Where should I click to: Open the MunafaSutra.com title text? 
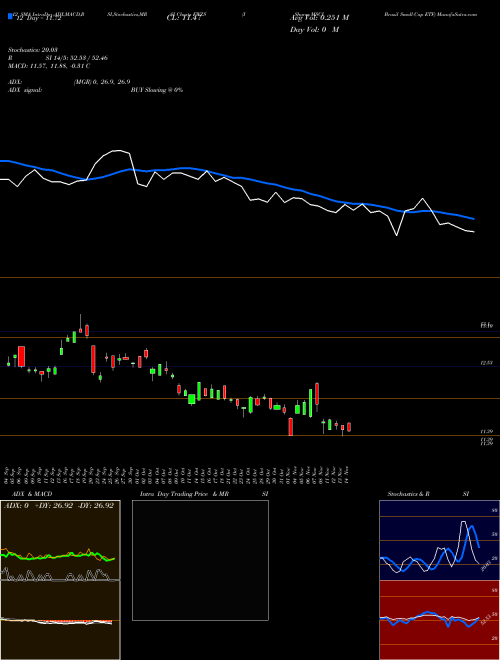tap(431, 14)
